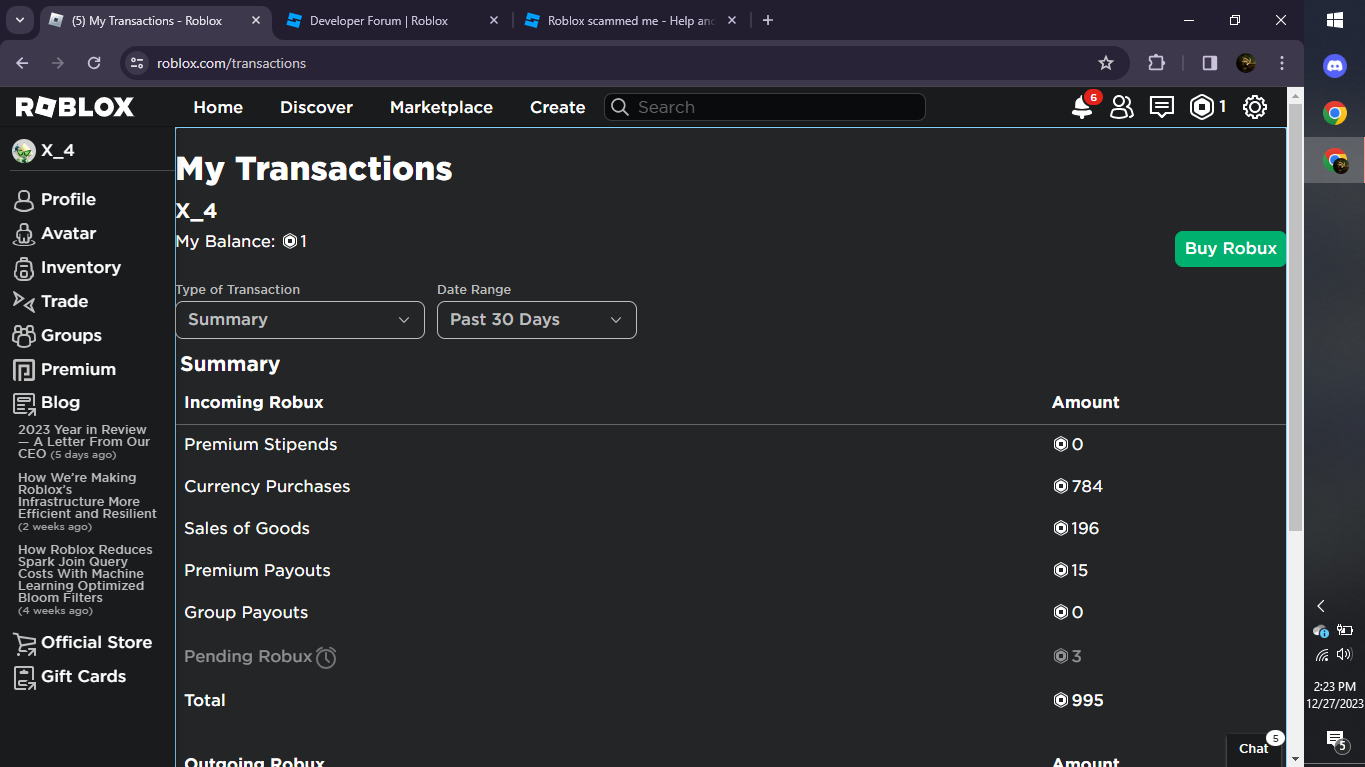Click the Buy Robux button
Screen dimensions: 1365x767
pyautogui.click(x=1230, y=248)
